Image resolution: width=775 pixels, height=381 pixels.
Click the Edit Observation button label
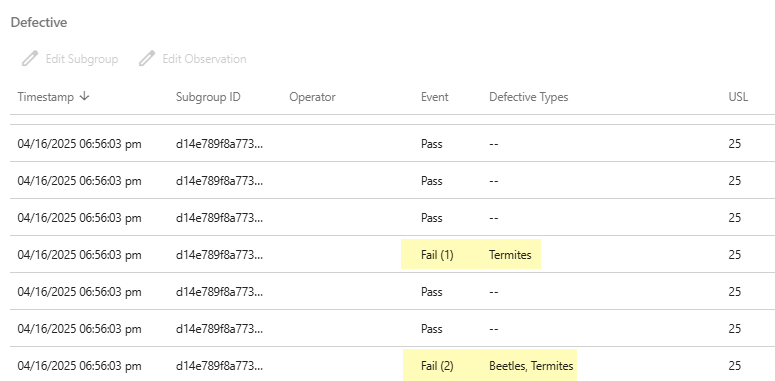point(205,59)
